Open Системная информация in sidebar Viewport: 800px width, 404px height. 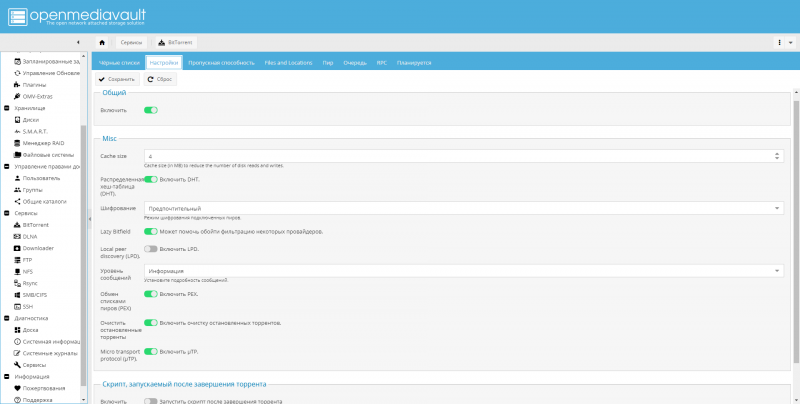pos(46,342)
